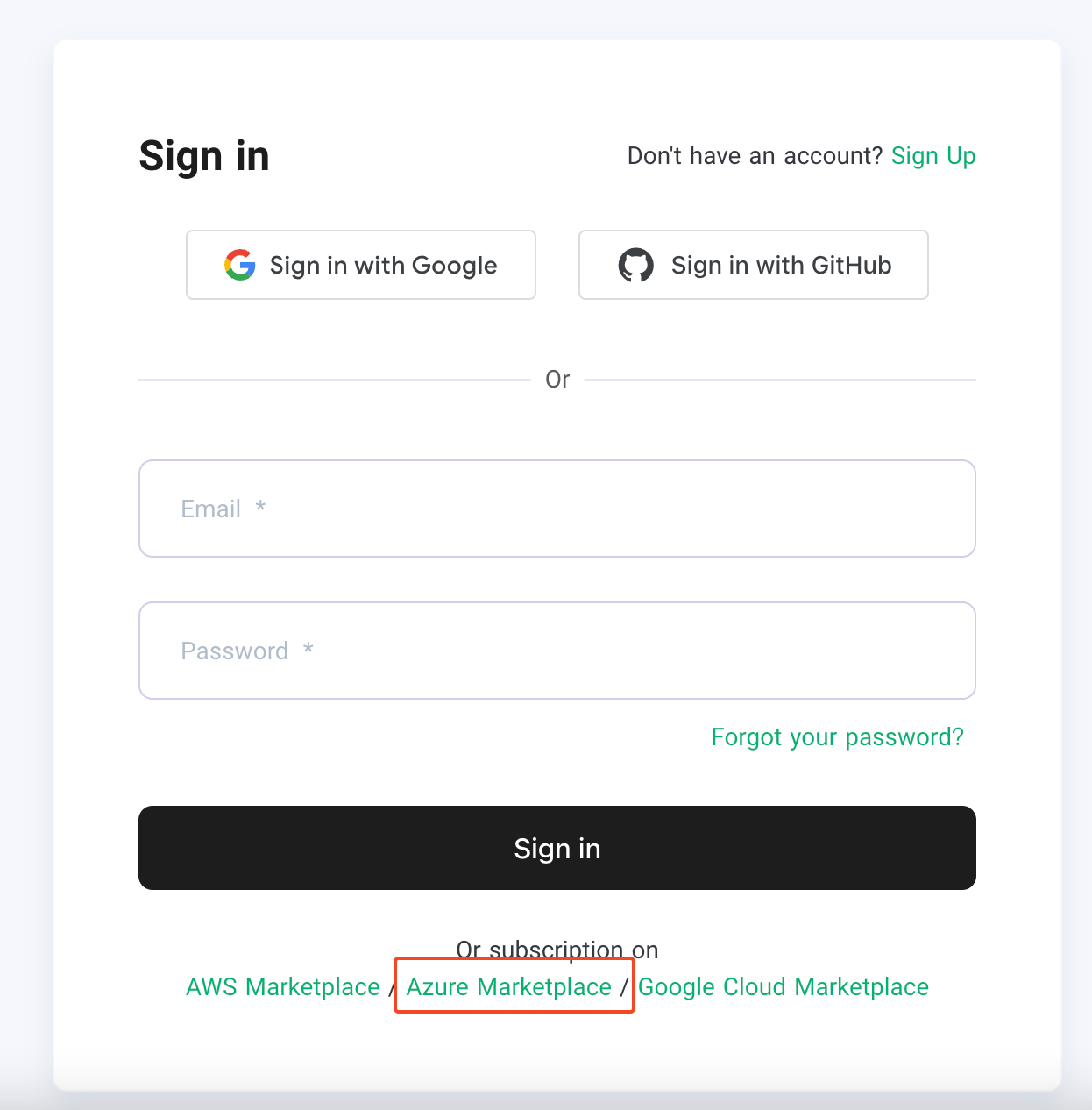Screen dimensions: 1092x1110
Task: Click the "Or subscription on" text
Action: point(557,950)
